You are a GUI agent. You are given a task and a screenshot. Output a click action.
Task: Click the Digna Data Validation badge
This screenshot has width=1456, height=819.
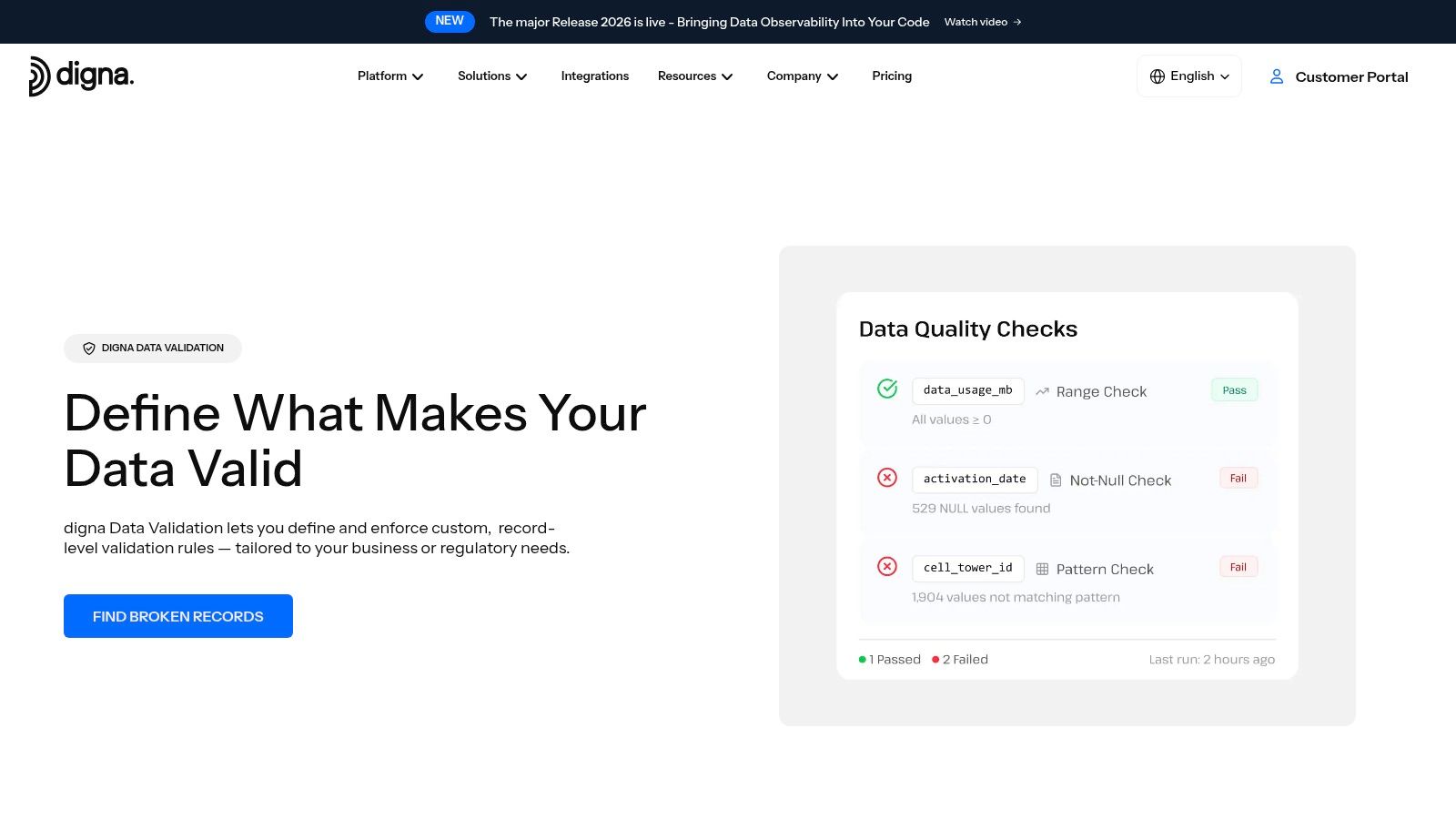153,349
